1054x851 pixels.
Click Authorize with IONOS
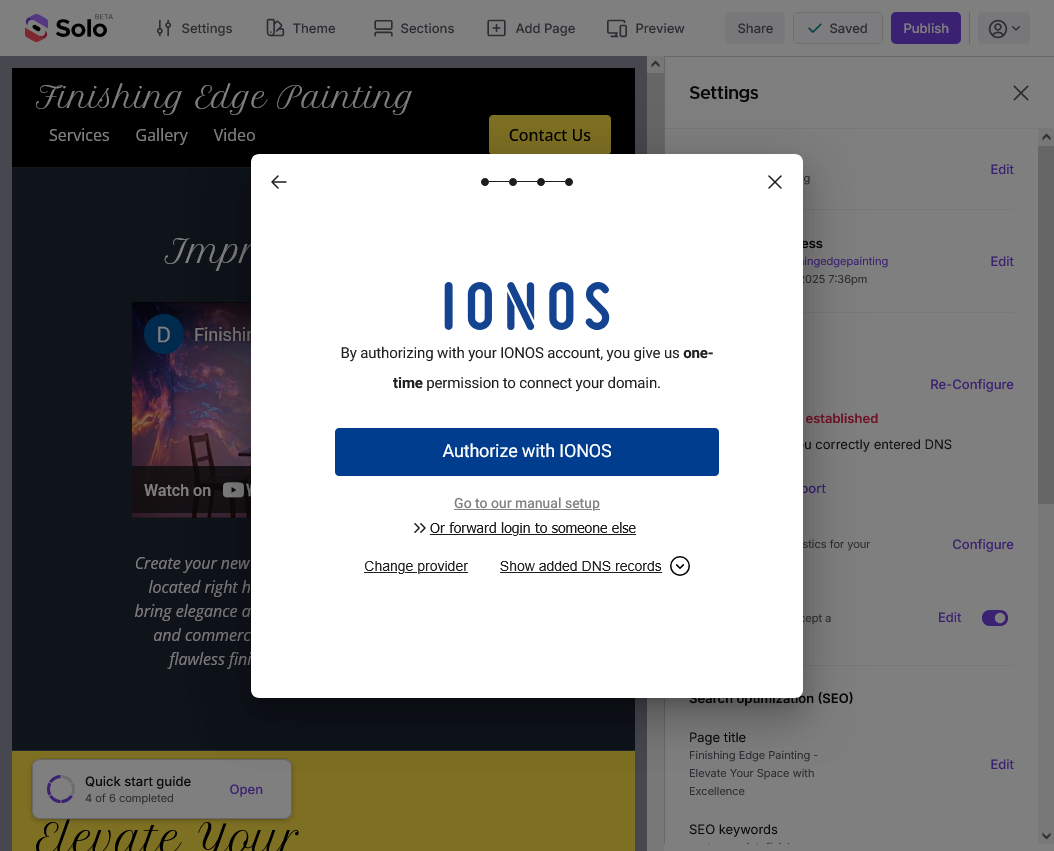527,452
